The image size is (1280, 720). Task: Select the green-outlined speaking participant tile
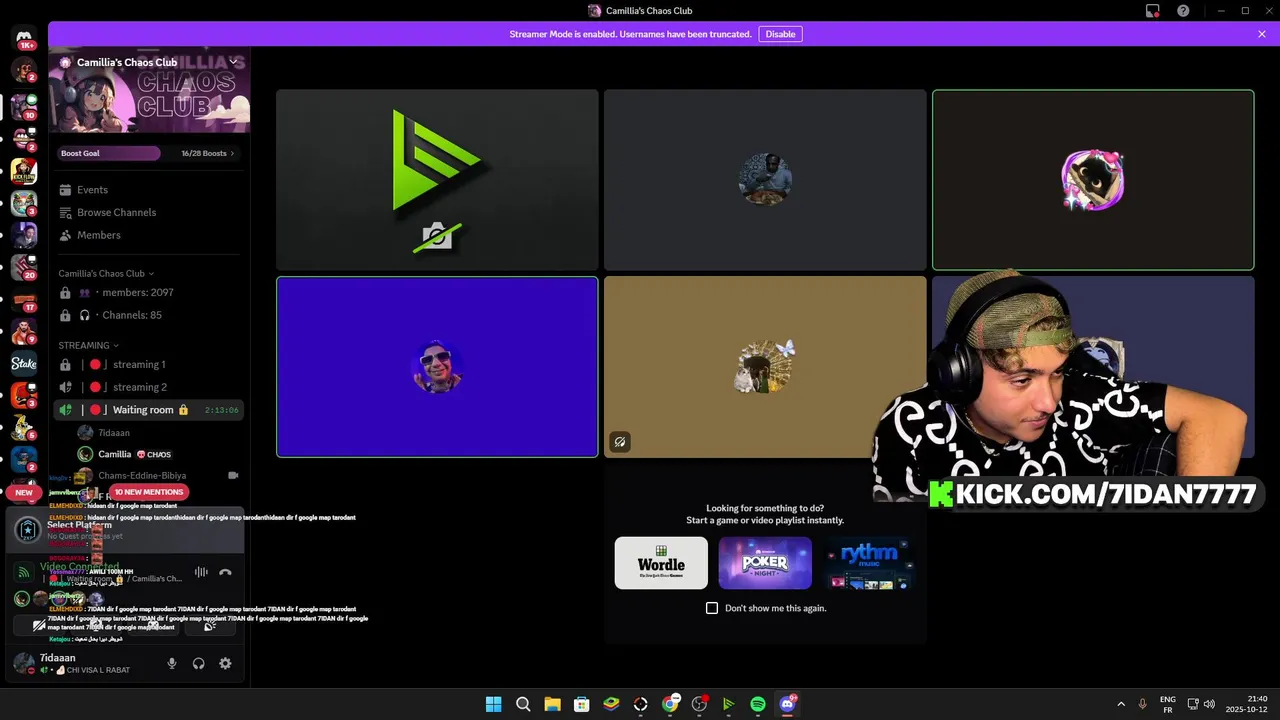pyautogui.click(x=1093, y=180)
